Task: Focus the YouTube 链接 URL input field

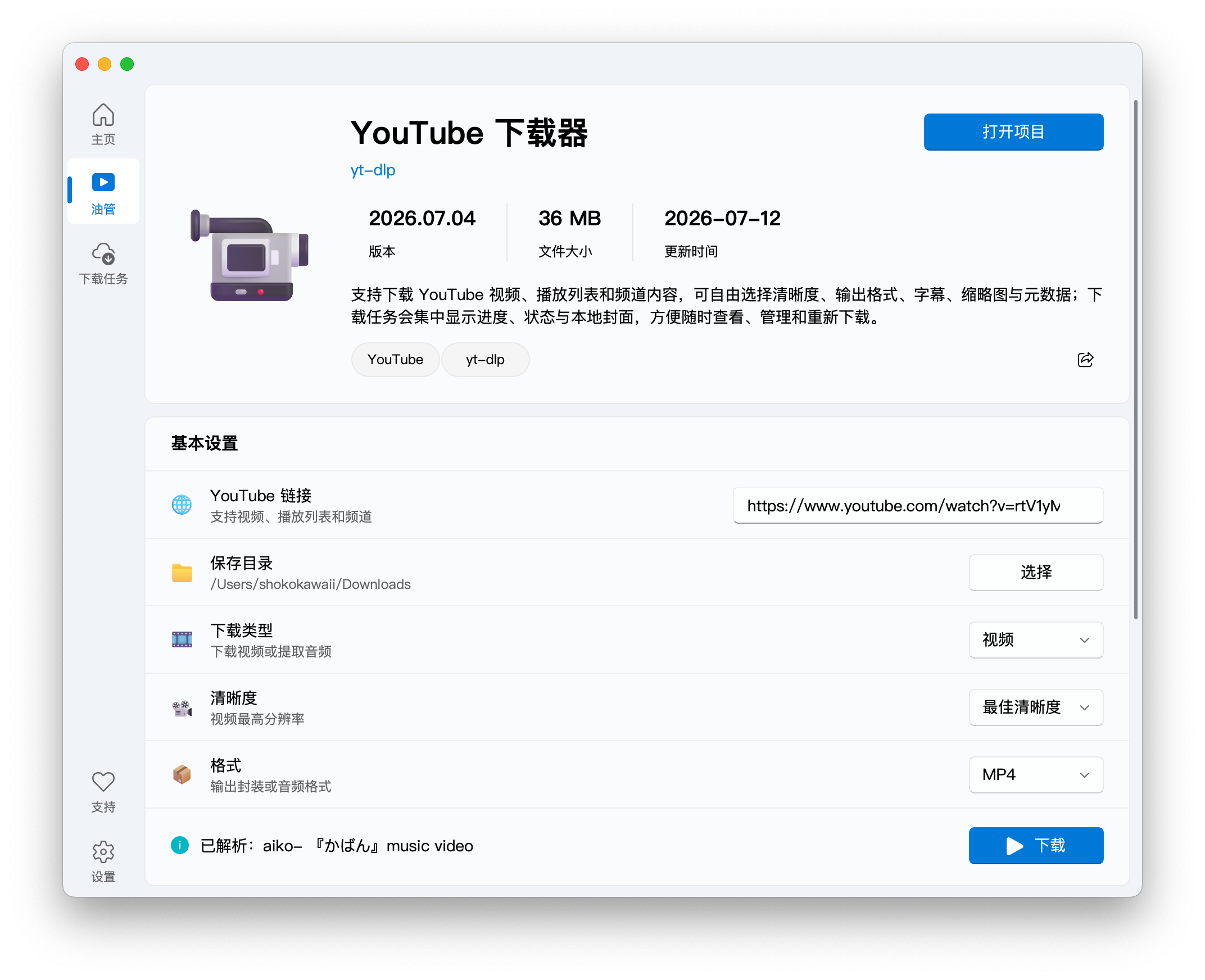Action: click(x=918, y=505)
